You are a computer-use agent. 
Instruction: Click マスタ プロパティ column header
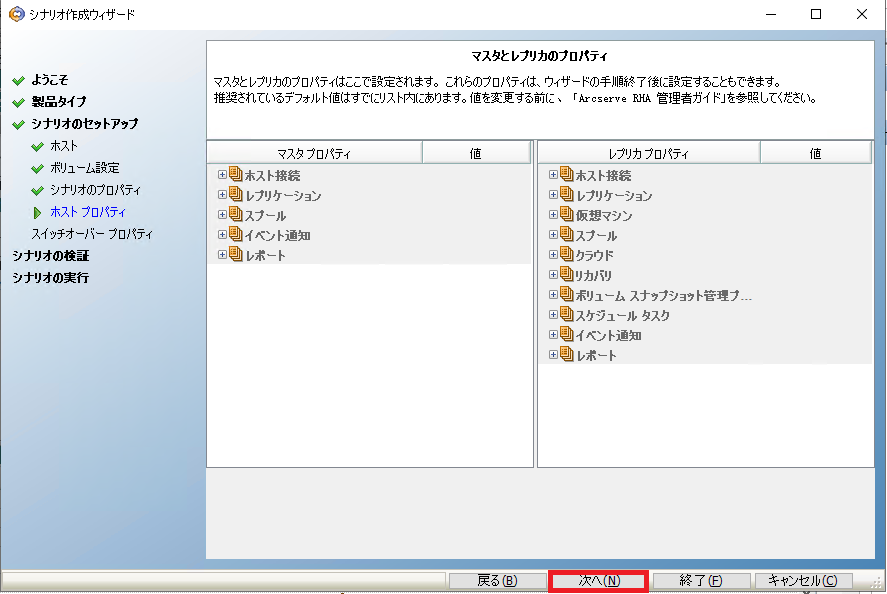point(315,153)
